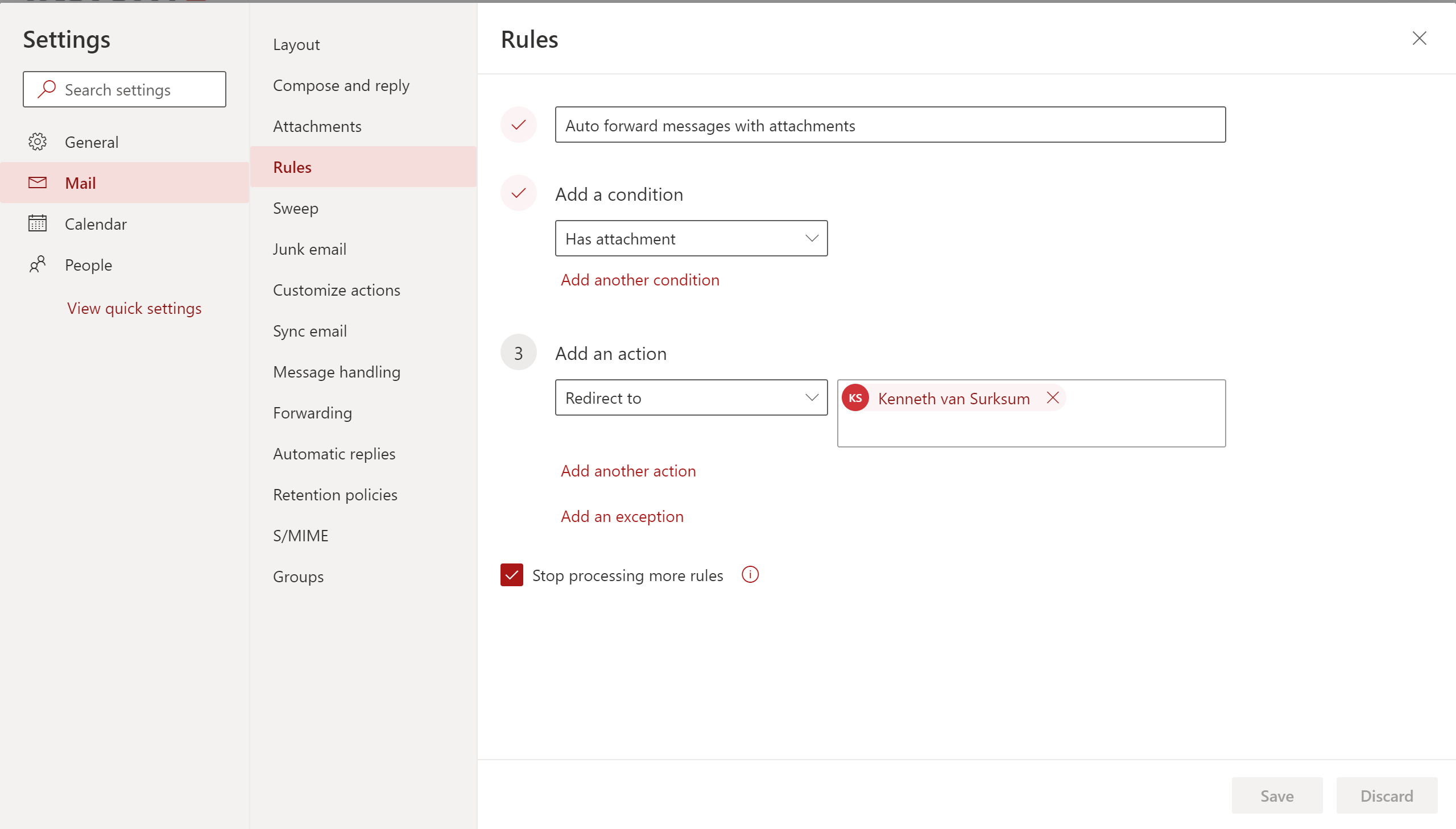Close the Settings panel with X
Screen dimensions: 1456x829
coord(1419,38)
